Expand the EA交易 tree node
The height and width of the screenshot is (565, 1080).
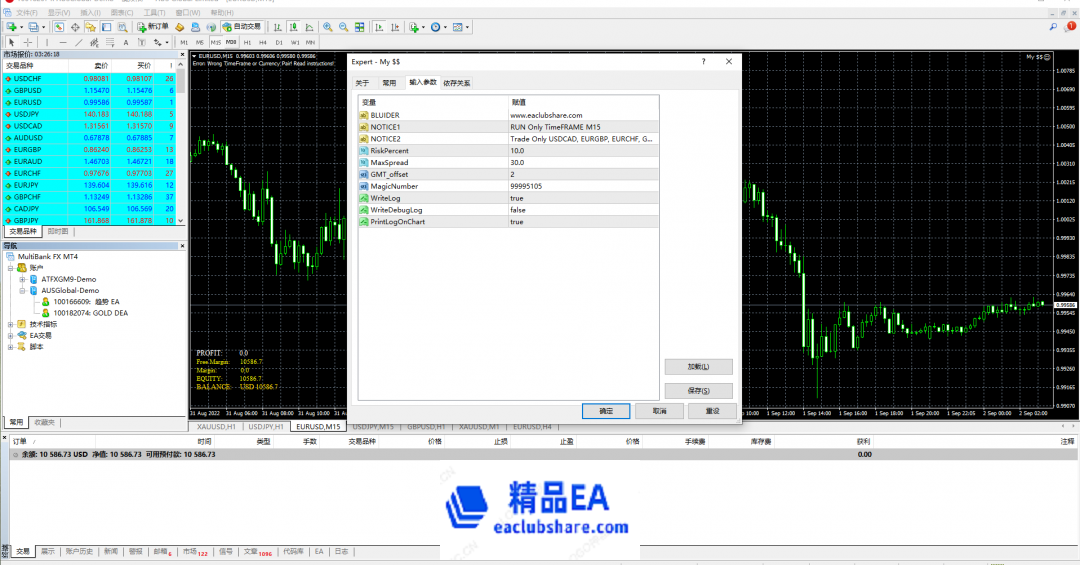point(10,336)
